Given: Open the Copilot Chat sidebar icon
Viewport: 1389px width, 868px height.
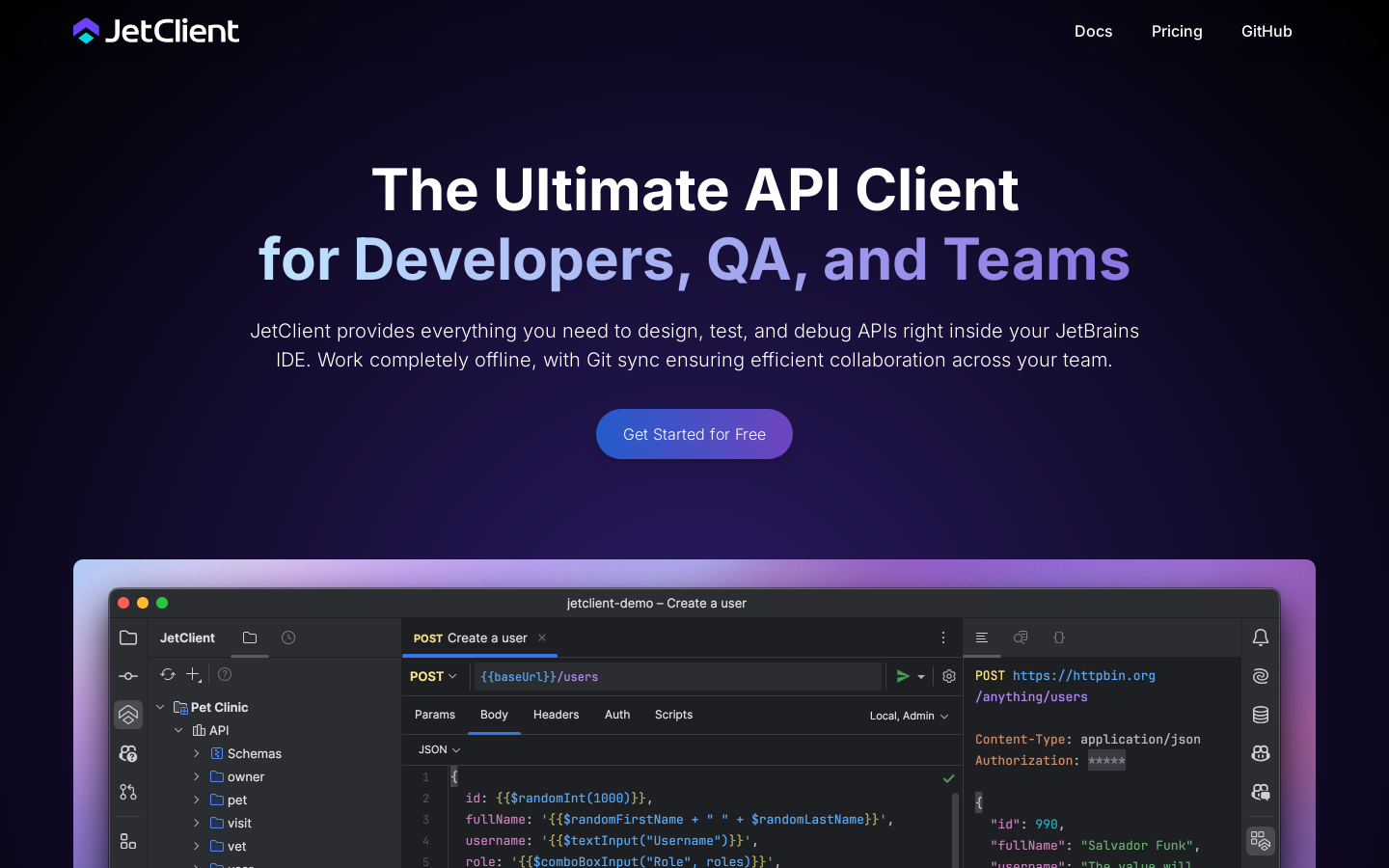Looking at the screenshot, I should [1261, 792].
